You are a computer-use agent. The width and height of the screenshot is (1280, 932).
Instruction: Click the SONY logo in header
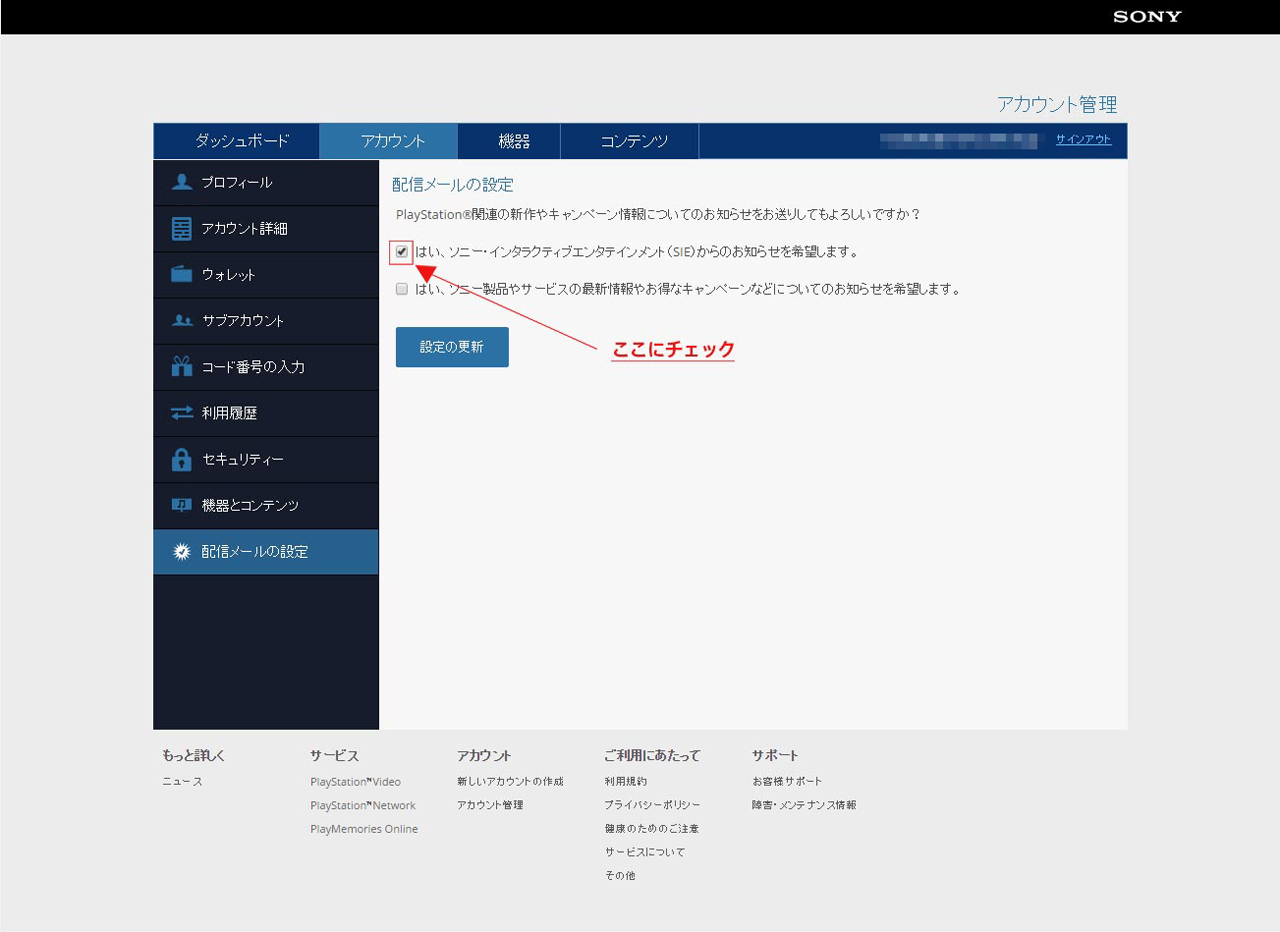[x=1147, y=16]
